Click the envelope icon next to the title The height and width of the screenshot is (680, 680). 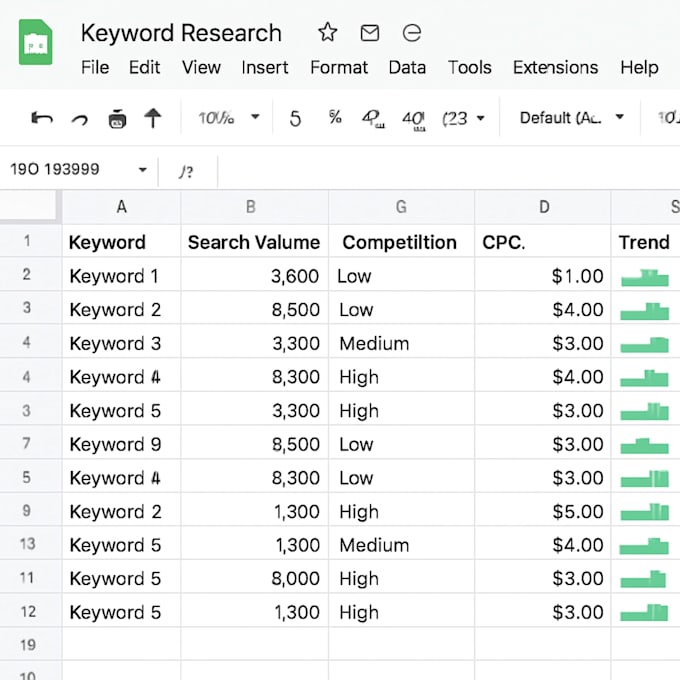tap(370, 33)
